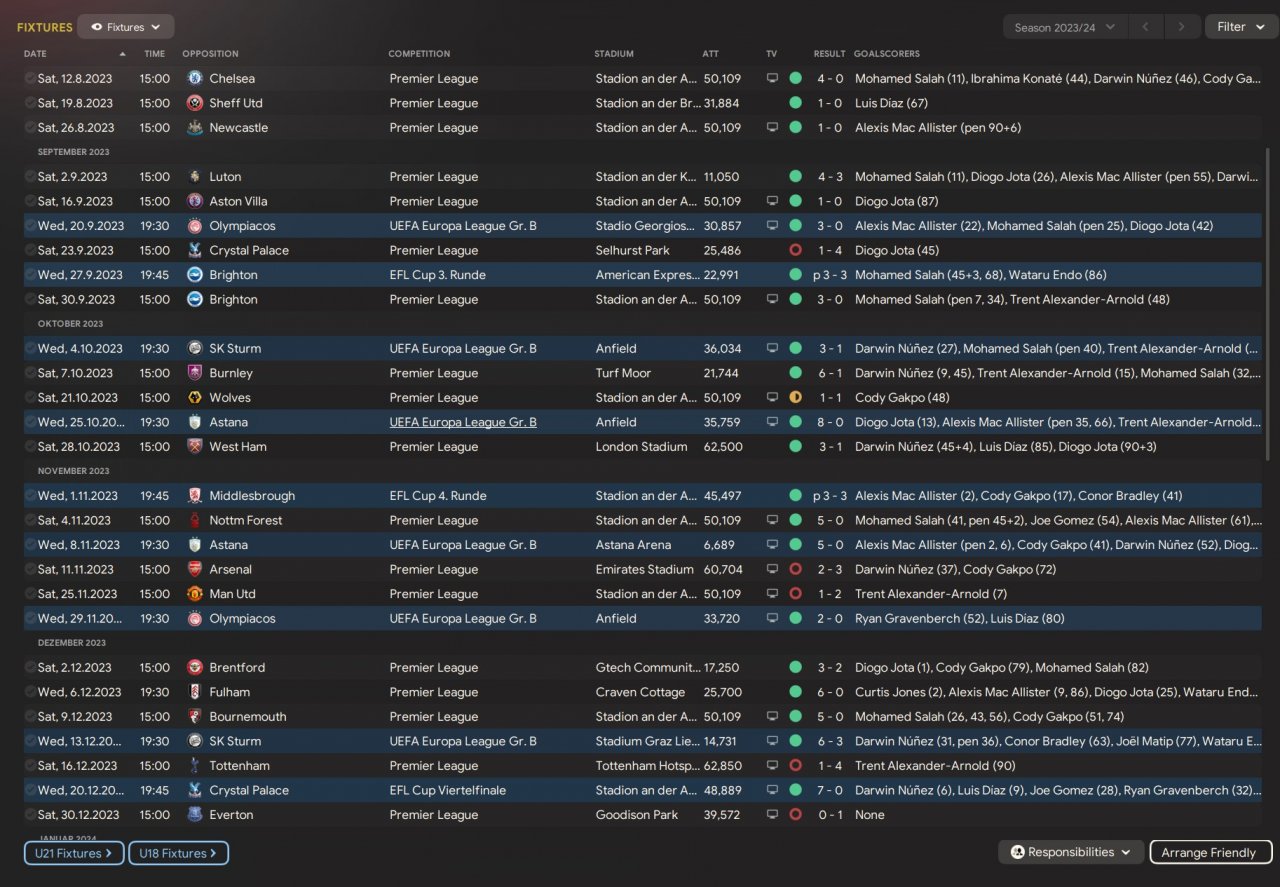Sort by the STADIUM column header
Image resolution: width=1280 pixels, height=887 pixels.
[614, 54]
